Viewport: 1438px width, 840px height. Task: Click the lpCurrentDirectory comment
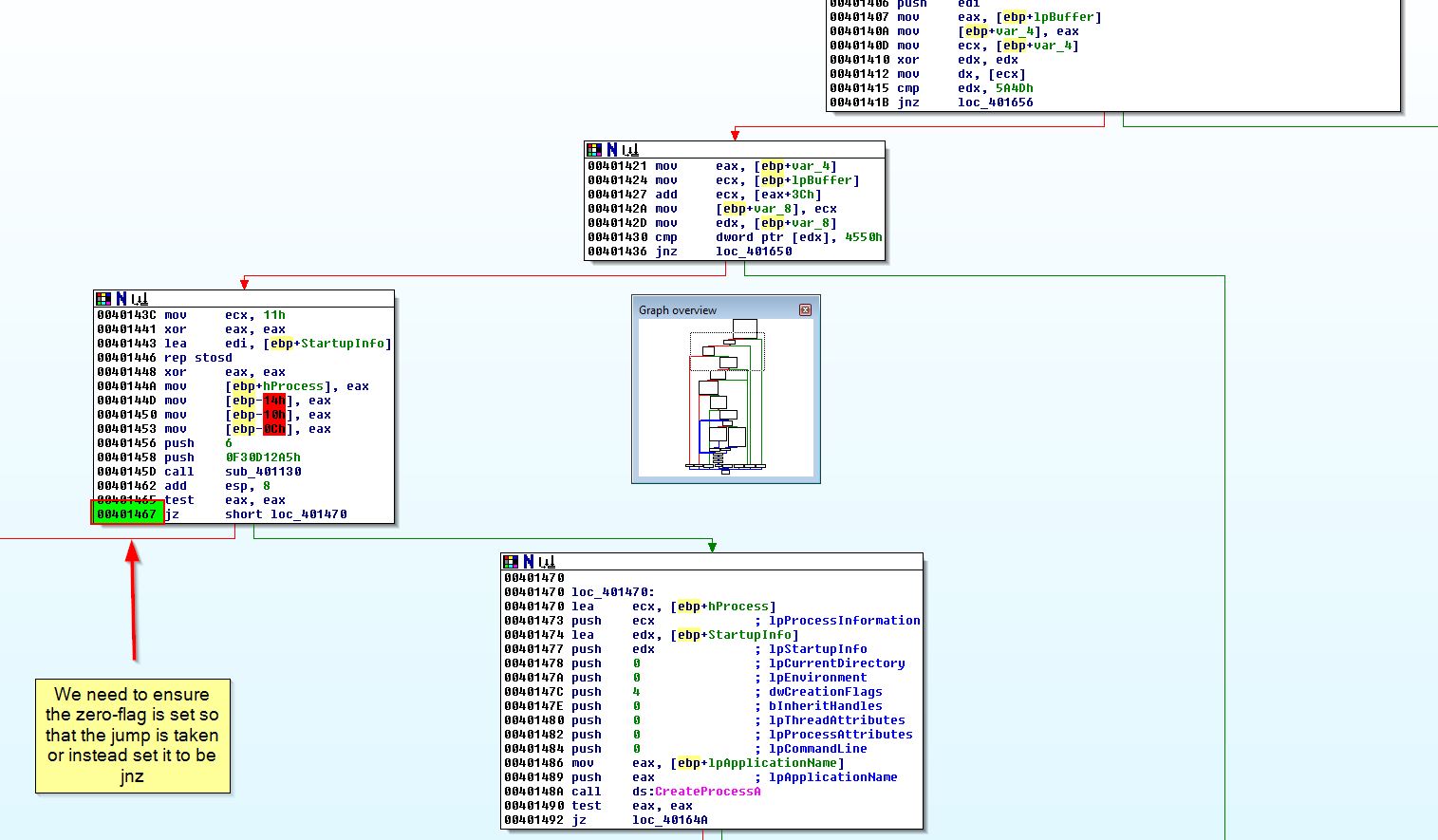coord(830,663)
